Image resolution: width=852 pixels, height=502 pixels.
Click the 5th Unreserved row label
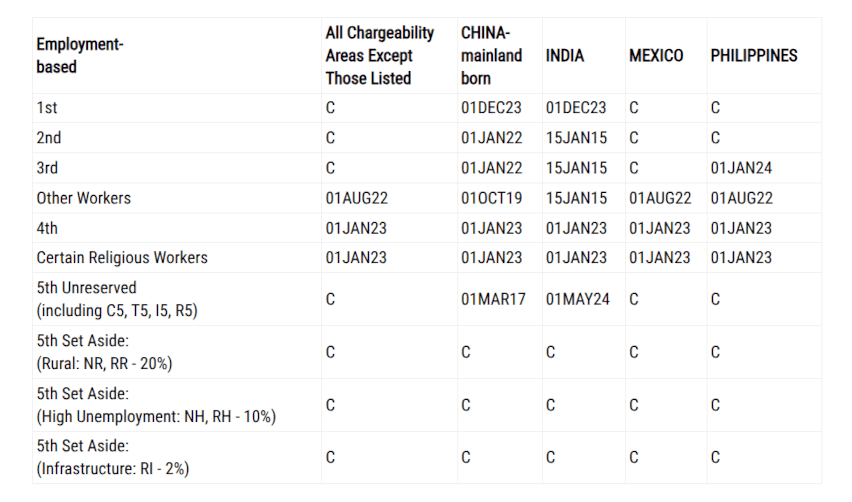tap(117, 299)
